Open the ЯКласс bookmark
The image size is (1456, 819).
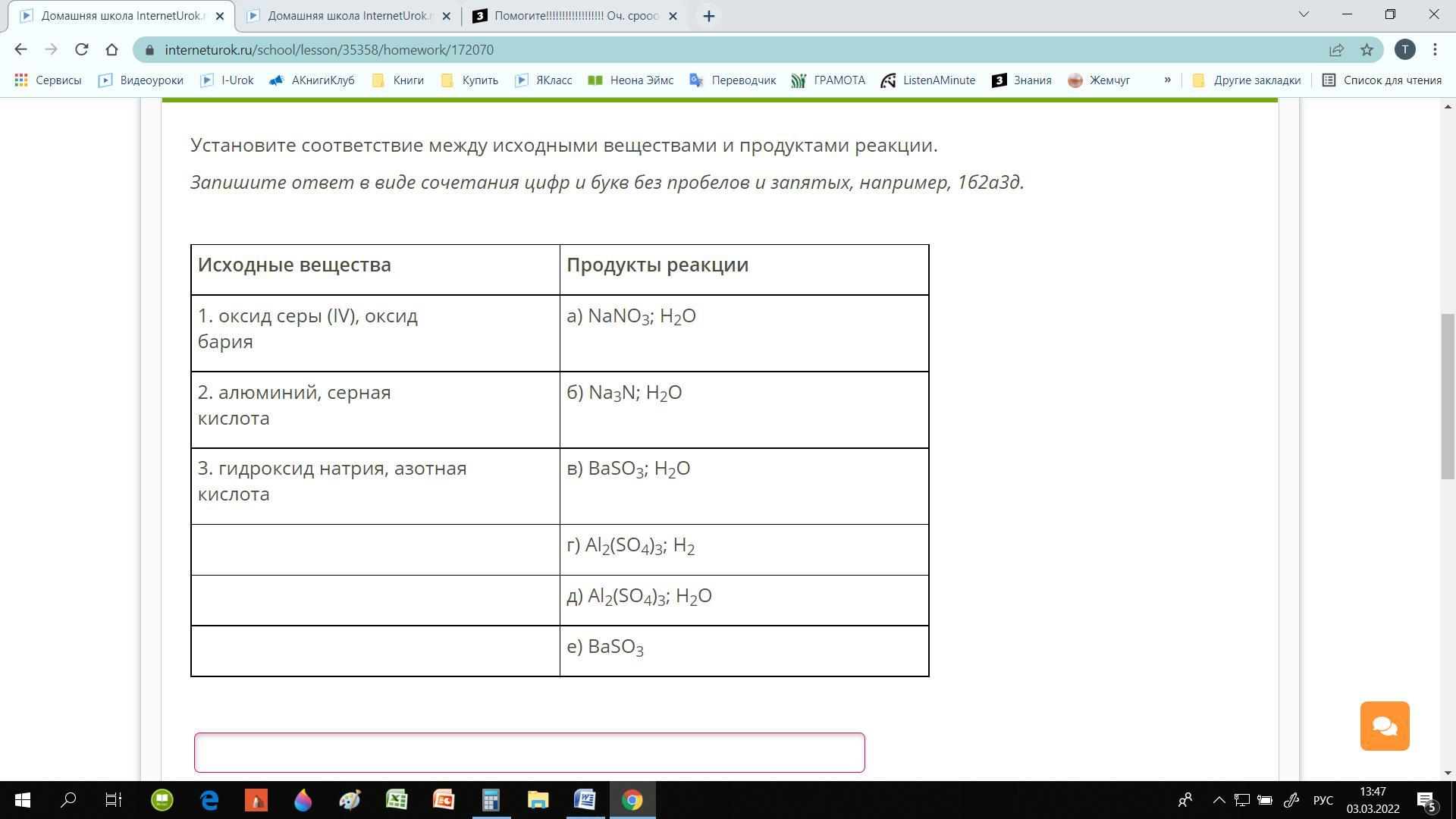coord(544,80)
